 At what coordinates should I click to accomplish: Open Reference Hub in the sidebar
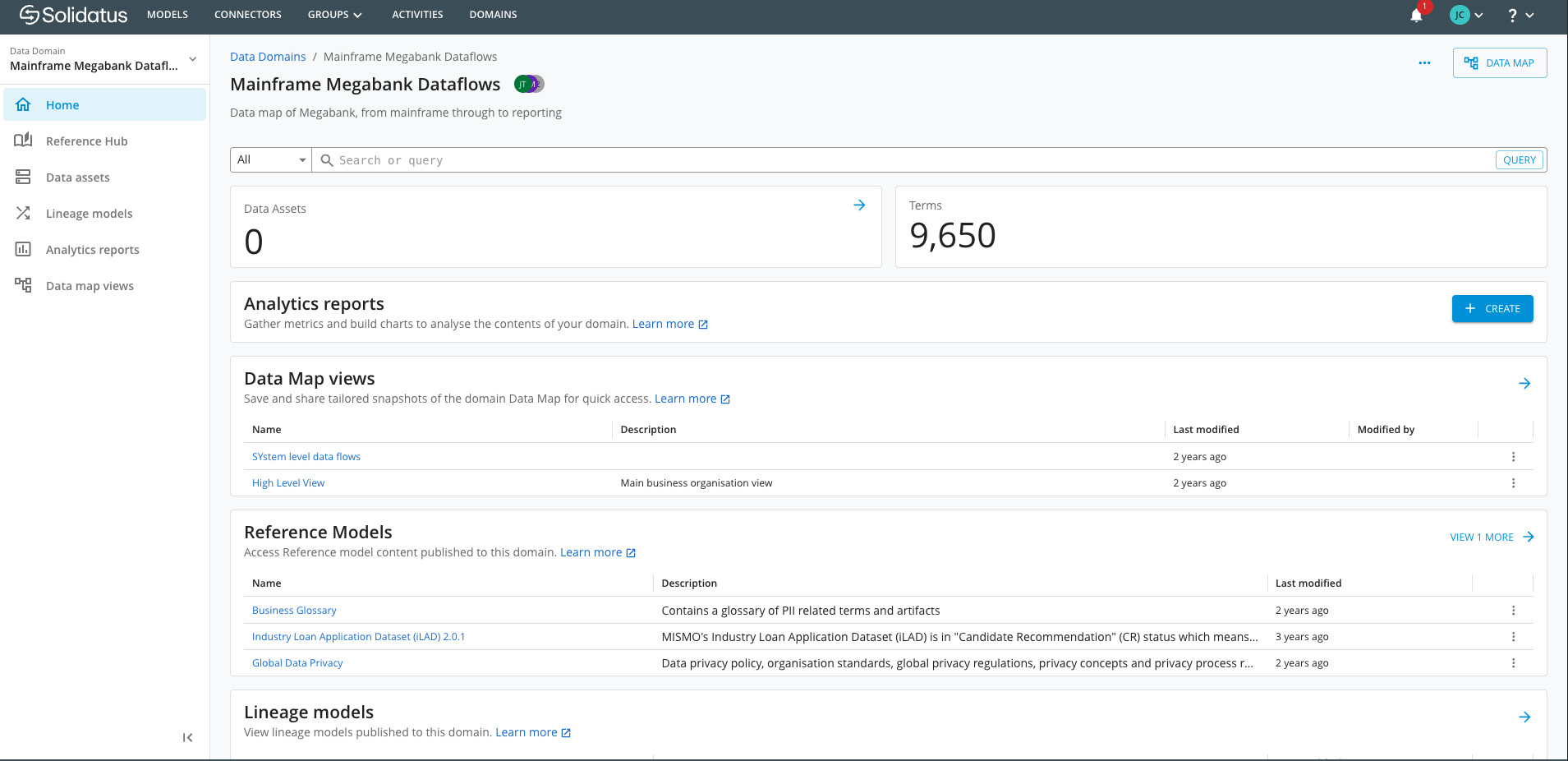[104, 141]
